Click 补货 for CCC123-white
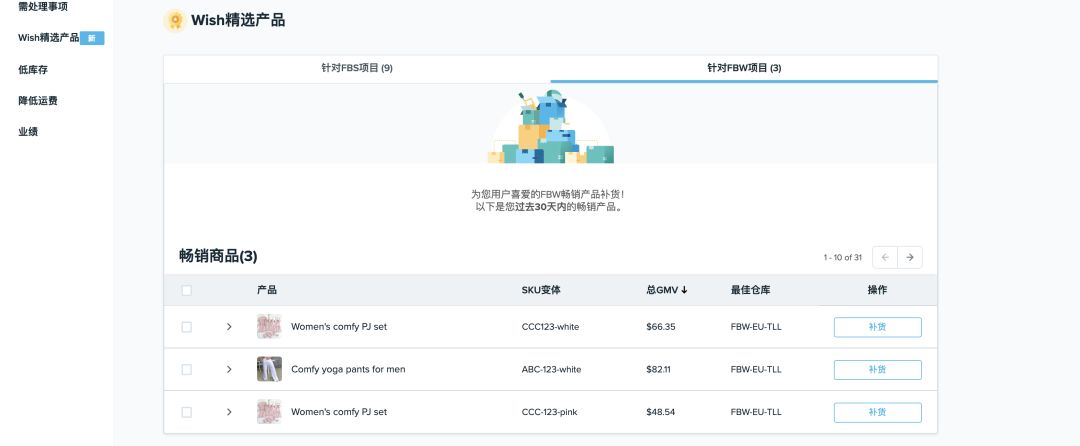The image size is (1080, 446). point(878,327)
